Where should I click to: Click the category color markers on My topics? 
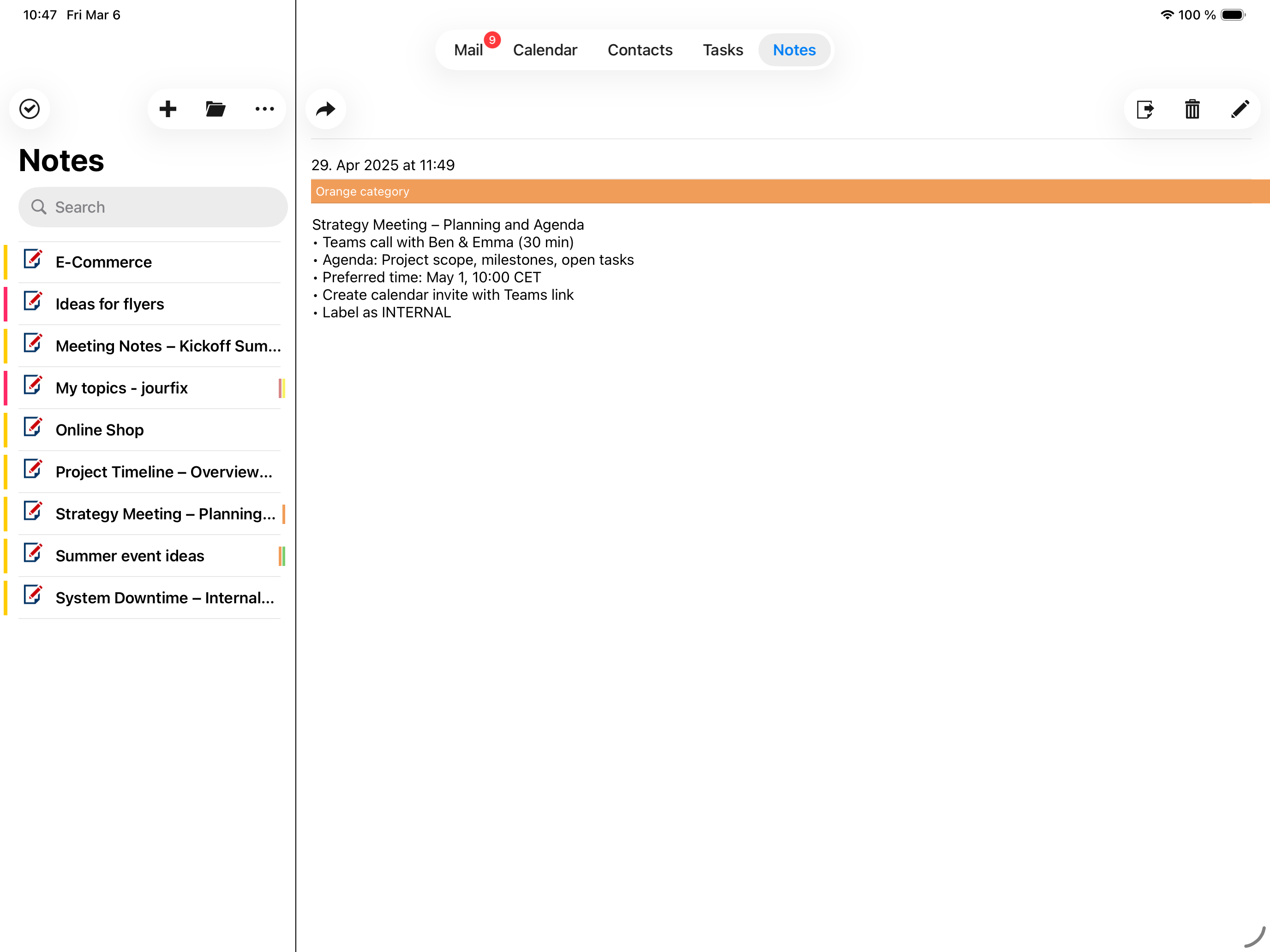[282, 388]
